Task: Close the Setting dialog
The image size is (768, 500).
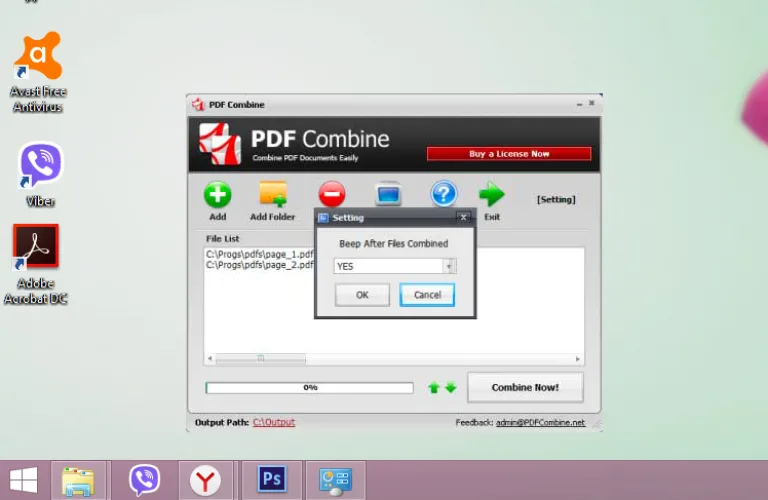Action: 463,217
